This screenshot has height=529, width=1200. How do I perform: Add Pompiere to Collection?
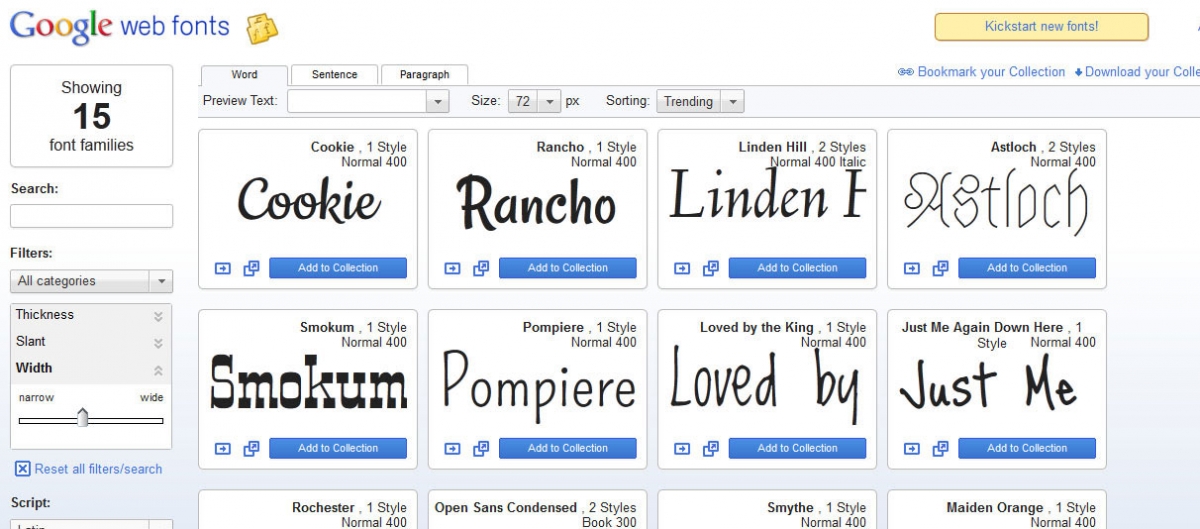tap(568, 448)
